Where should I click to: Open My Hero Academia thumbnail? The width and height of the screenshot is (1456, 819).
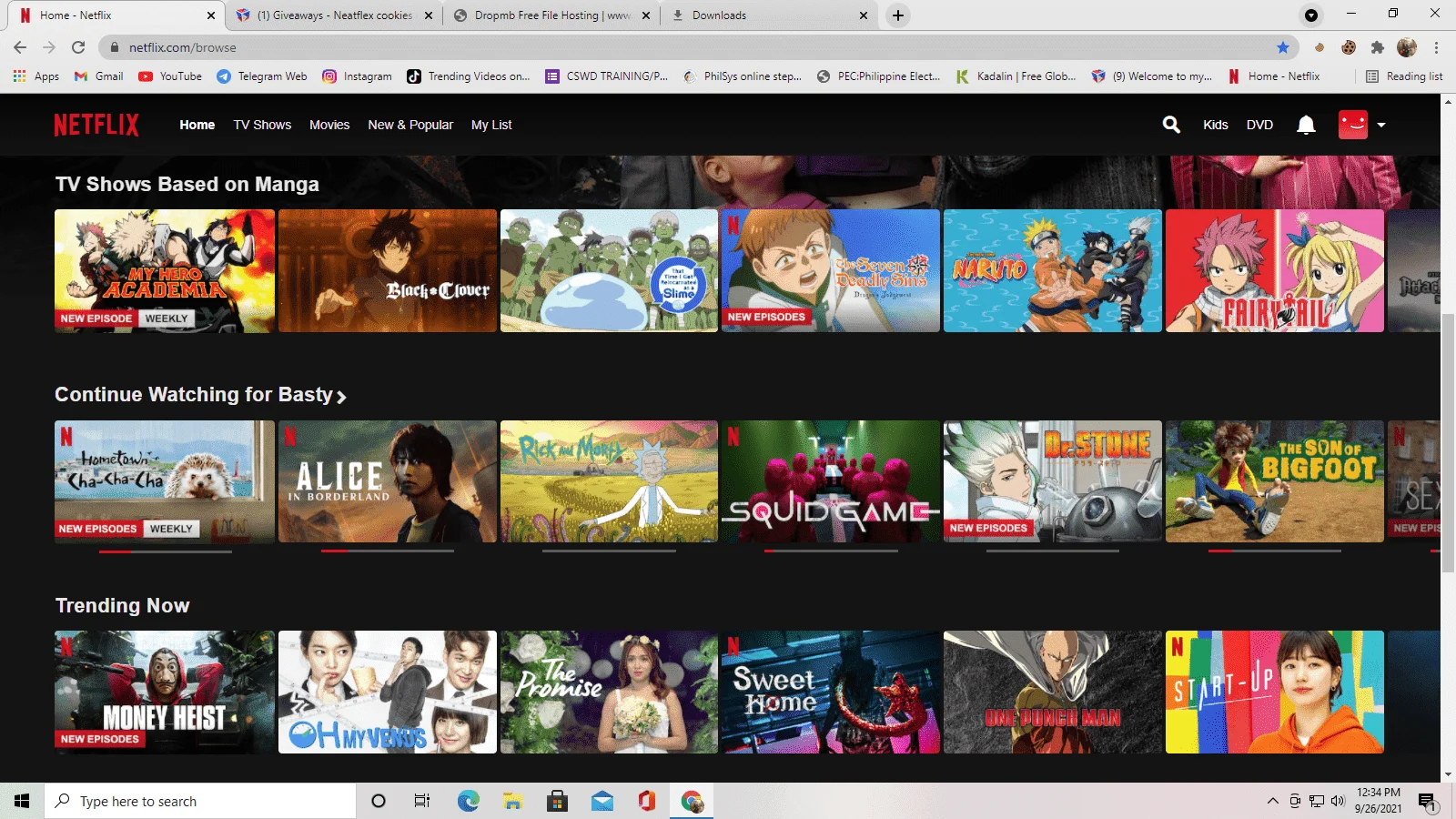coord(165,271)
